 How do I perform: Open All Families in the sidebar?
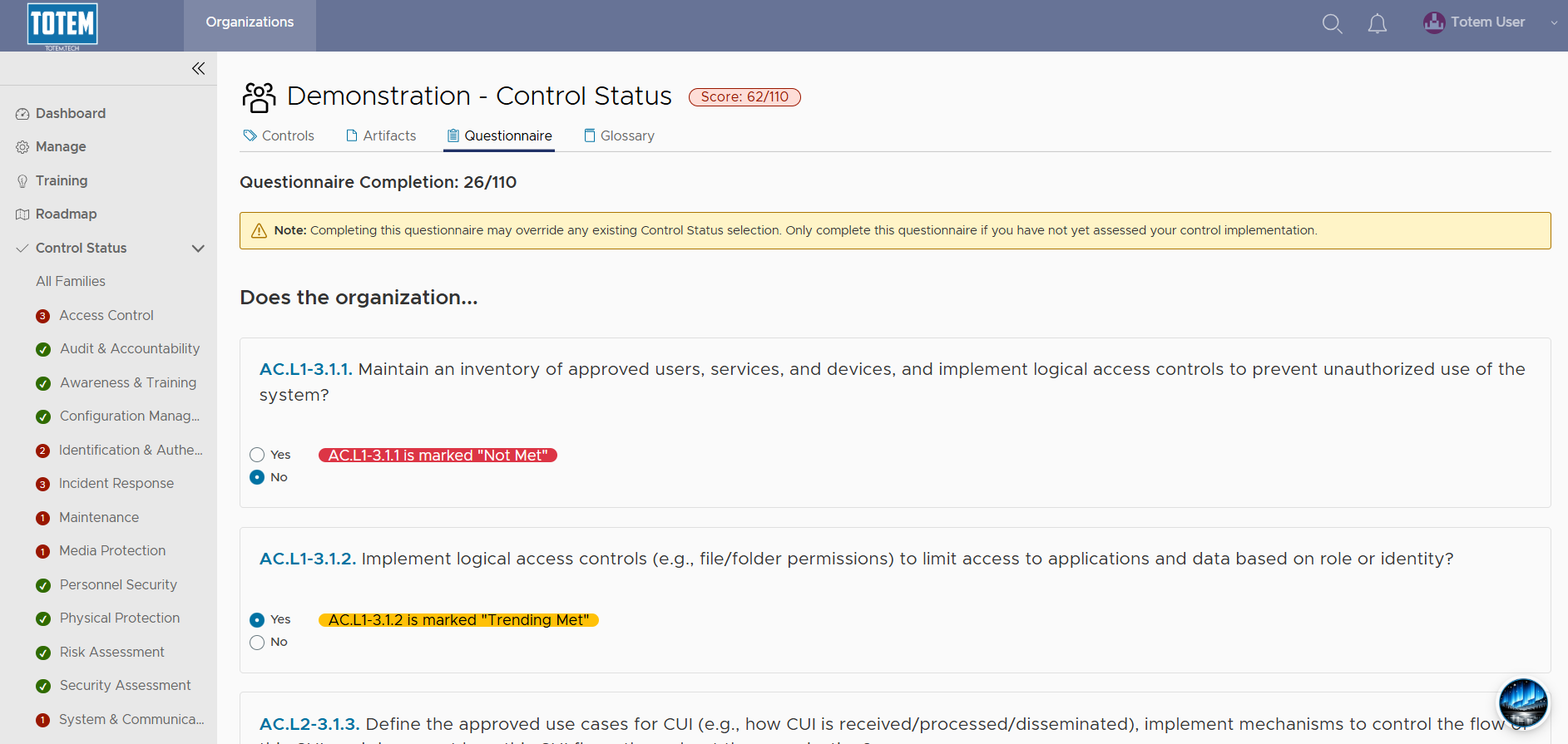point(71,281)
